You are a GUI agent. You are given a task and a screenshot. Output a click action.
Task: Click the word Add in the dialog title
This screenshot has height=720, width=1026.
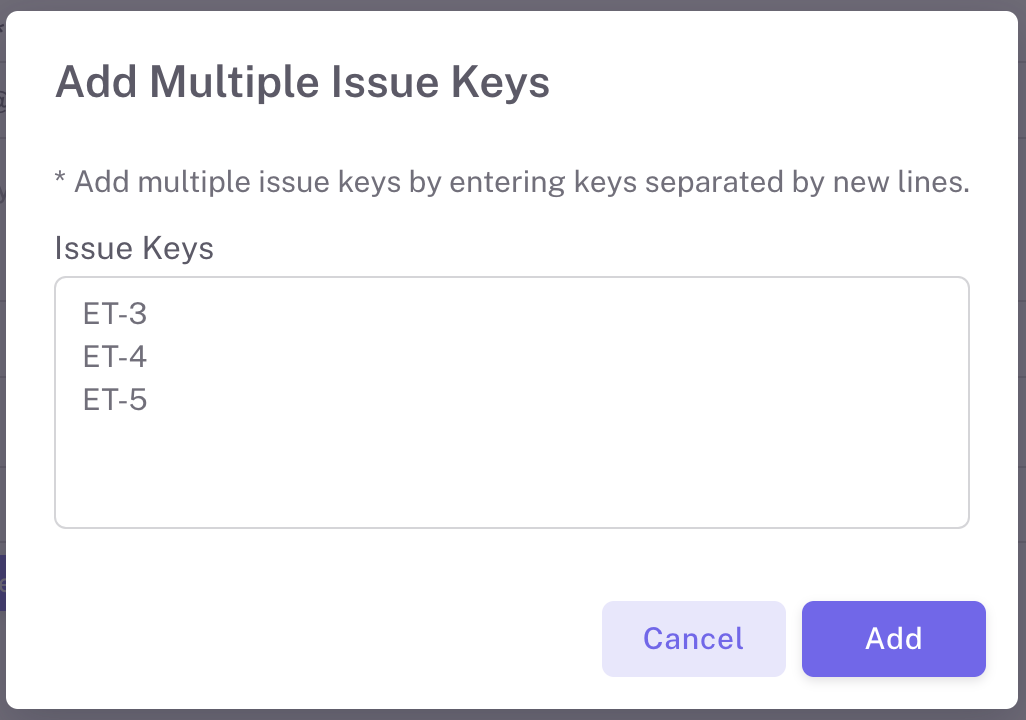coord(97,82)
